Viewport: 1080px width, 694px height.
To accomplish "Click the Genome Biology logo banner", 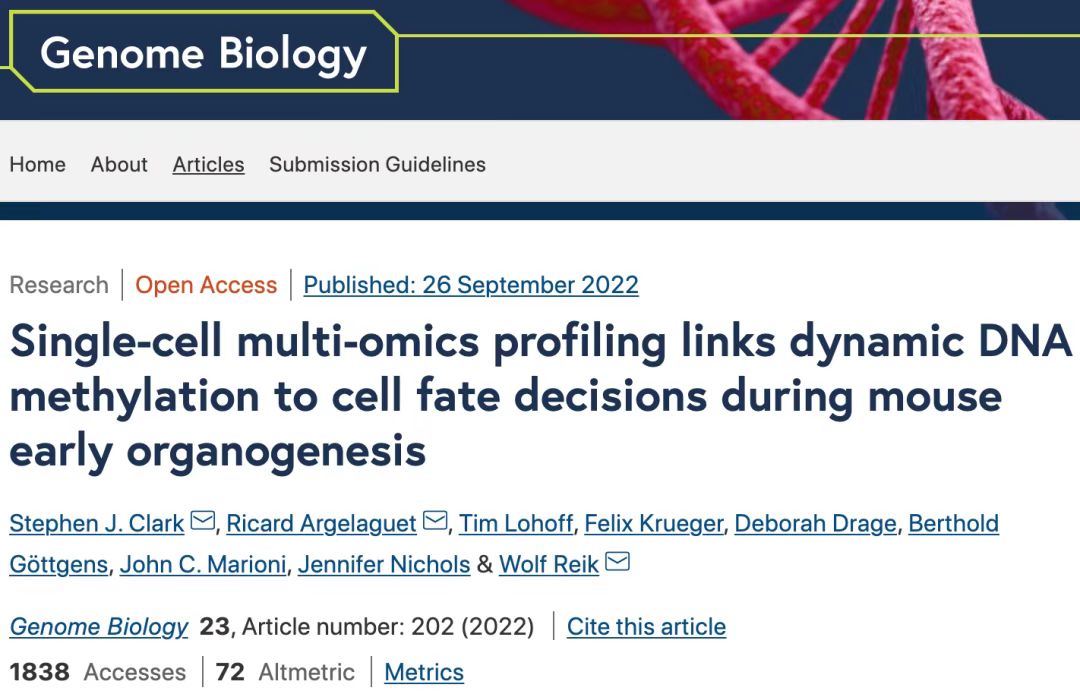I will pos(203,53).
